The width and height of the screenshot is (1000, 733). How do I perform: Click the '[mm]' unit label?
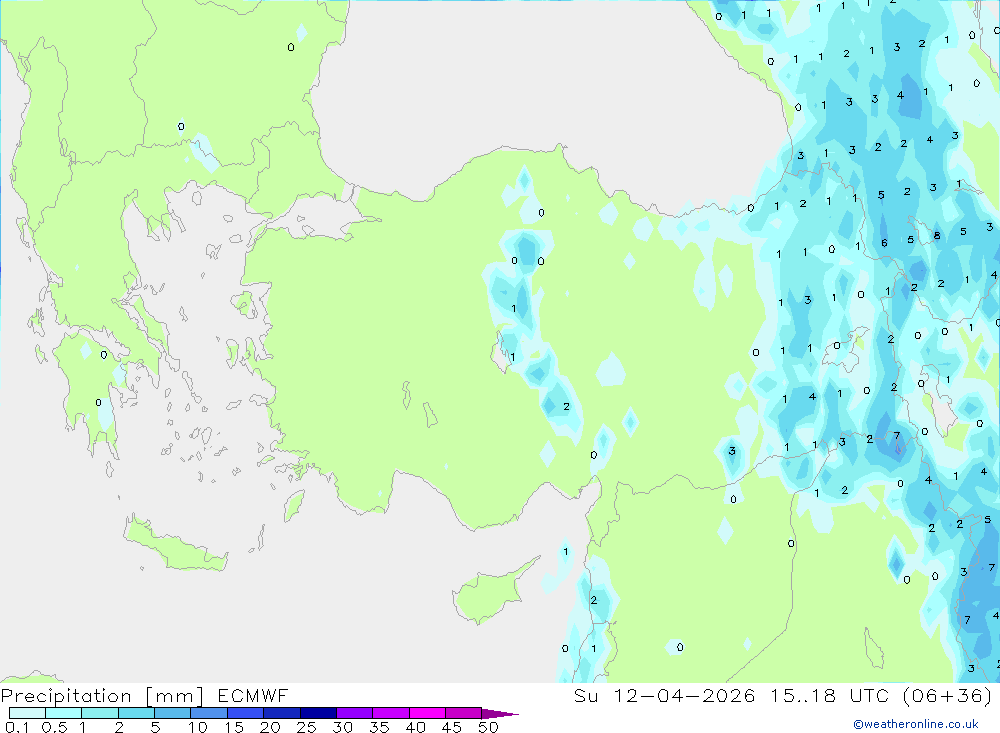pyautogui.click(x=175, y=696)
